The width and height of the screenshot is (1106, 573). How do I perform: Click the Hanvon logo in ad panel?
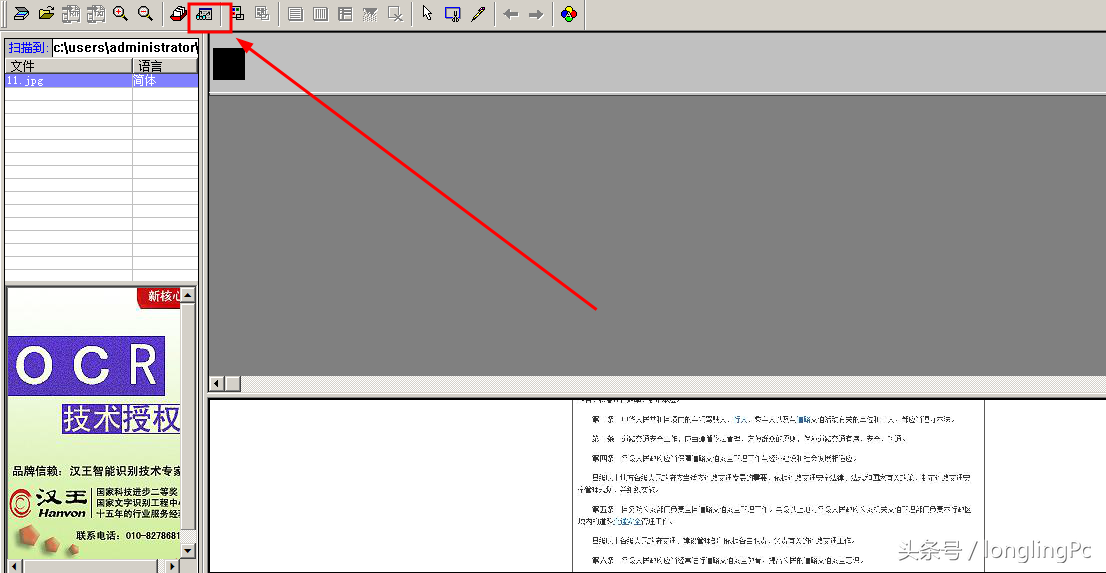[x=49, y=503]
